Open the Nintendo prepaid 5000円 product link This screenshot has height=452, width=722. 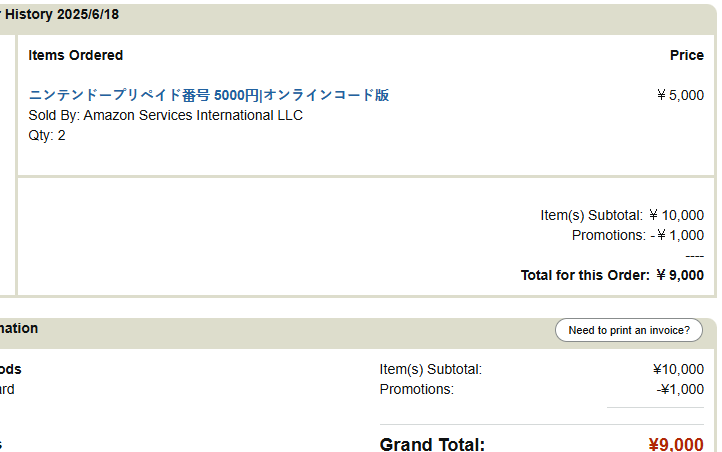click(209, 95)
